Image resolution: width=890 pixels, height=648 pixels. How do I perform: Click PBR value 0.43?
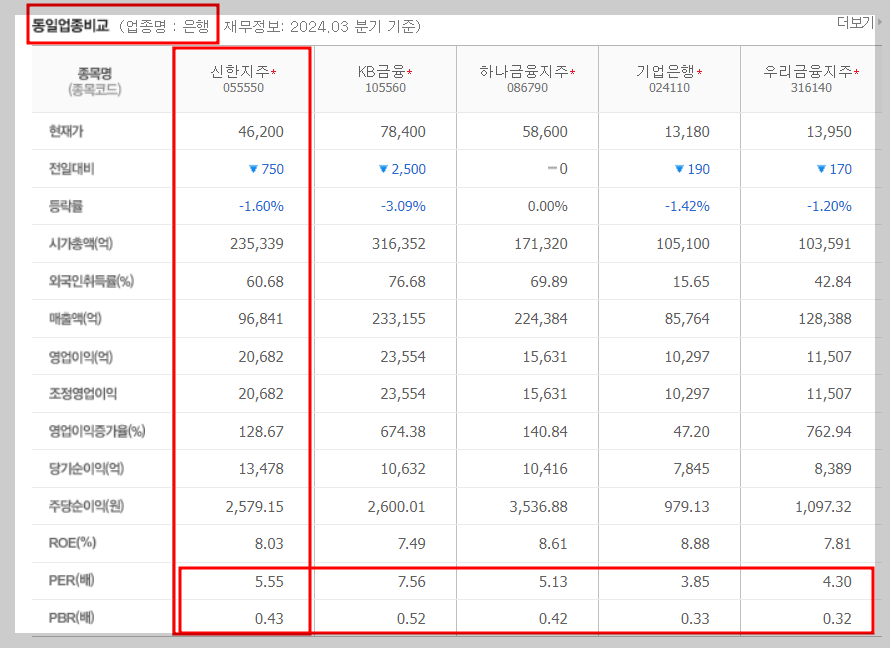[x=269, y=619]
